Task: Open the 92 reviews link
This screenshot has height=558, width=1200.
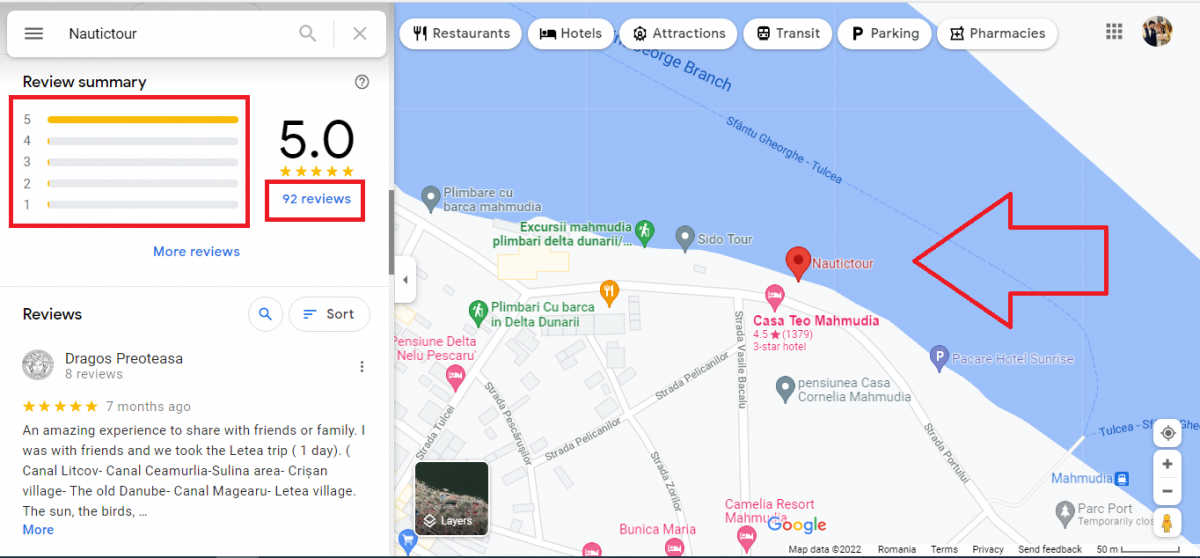Action: tap(316, 199)
